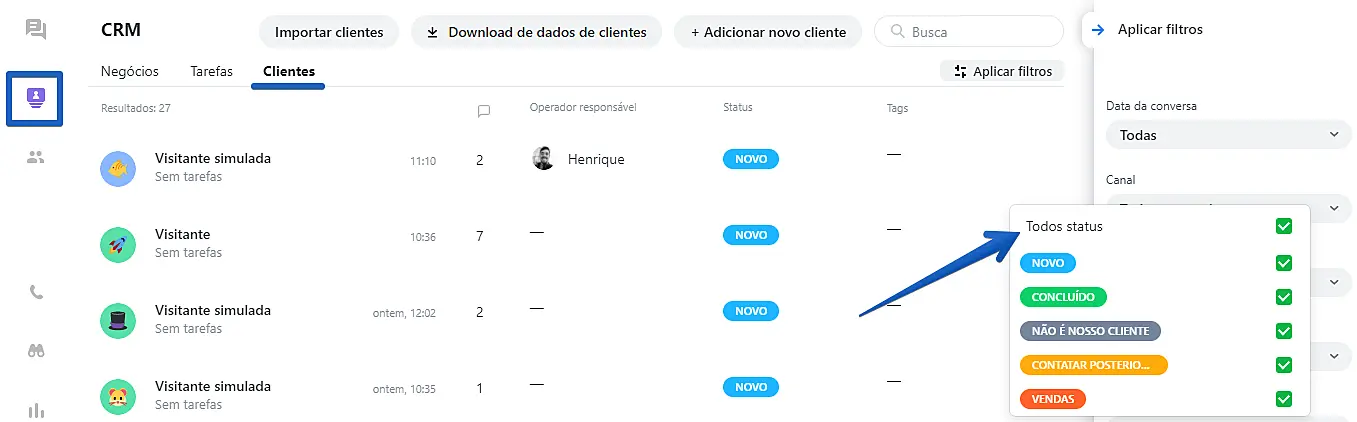Uncheck the Todos status checkbox
The width and height of the screenshot is (1357, 422).
[x=1284, y=226]
